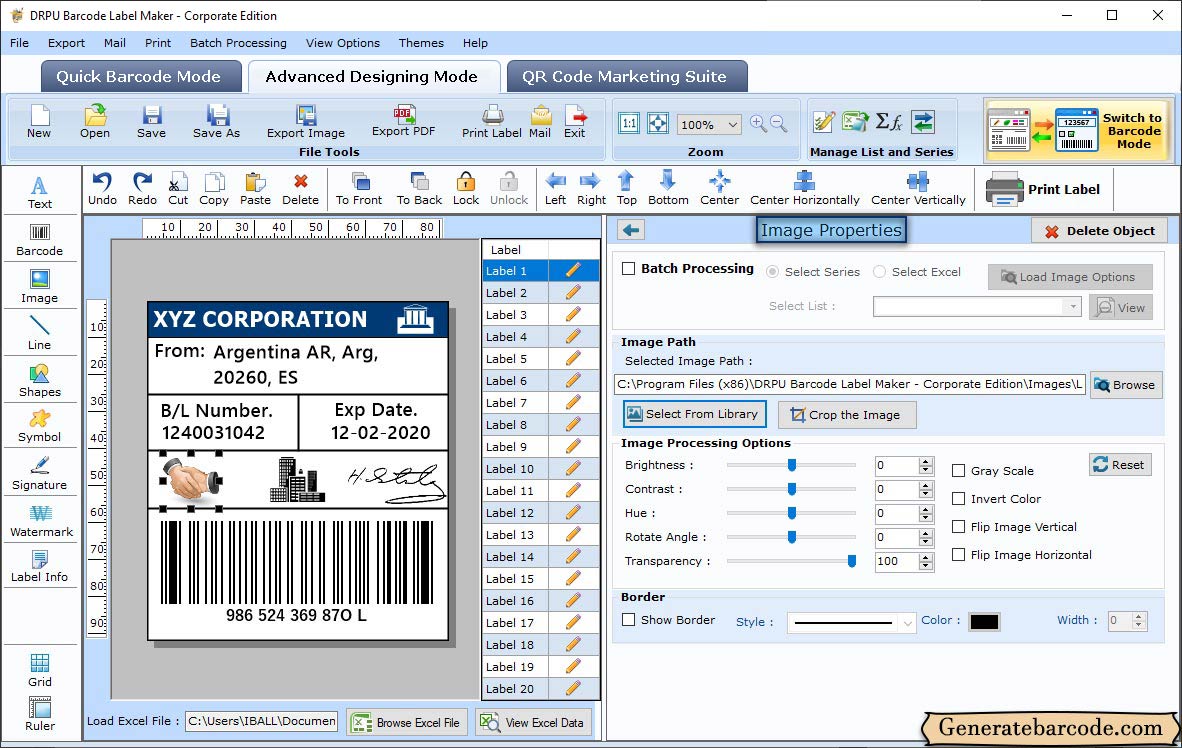Select the Select Series radio option
The height and width of the screenshot is (748, 1182).
click(x=773, y=271)
